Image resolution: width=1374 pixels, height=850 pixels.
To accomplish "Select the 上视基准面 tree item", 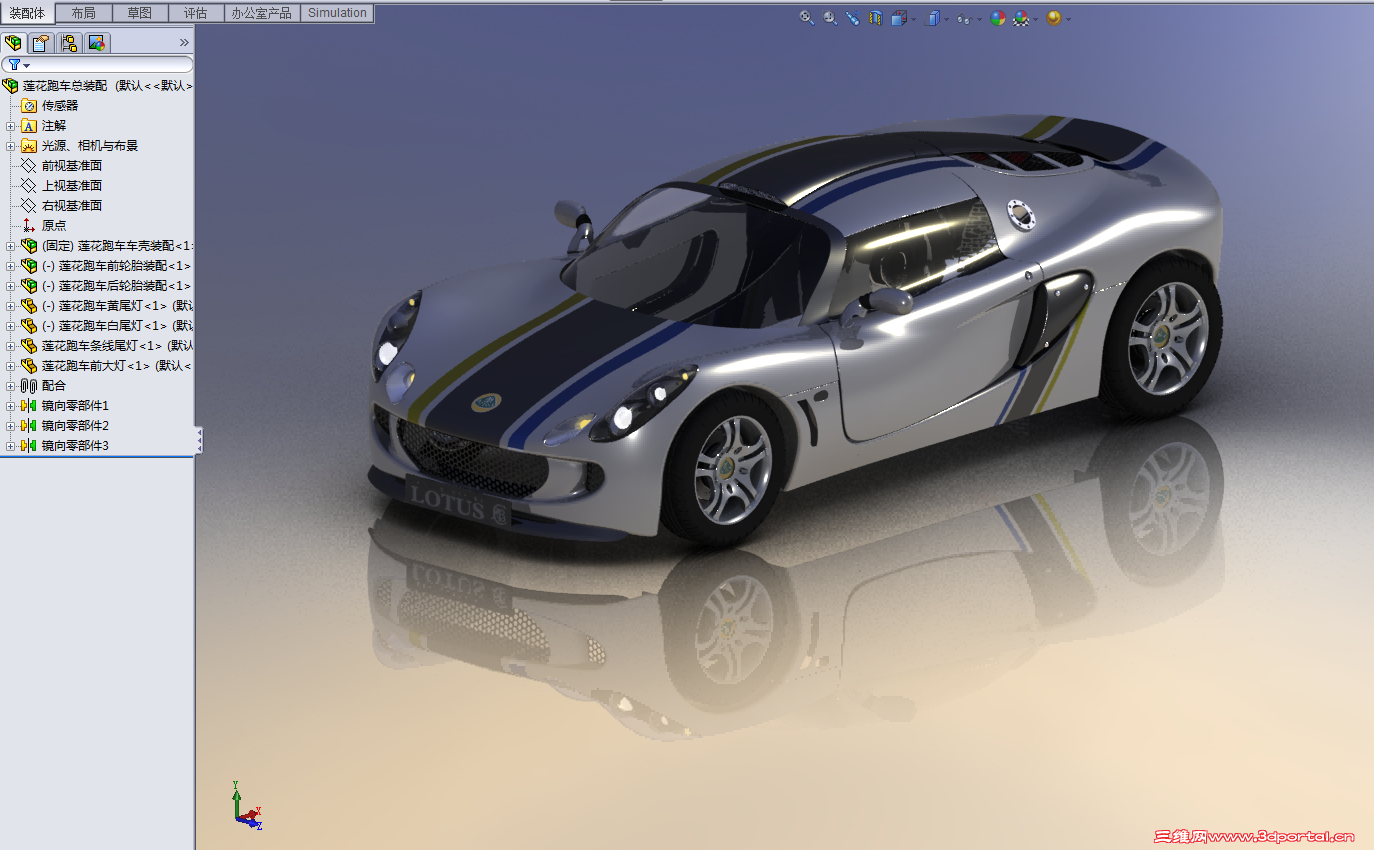I will [x=71, y=185].
